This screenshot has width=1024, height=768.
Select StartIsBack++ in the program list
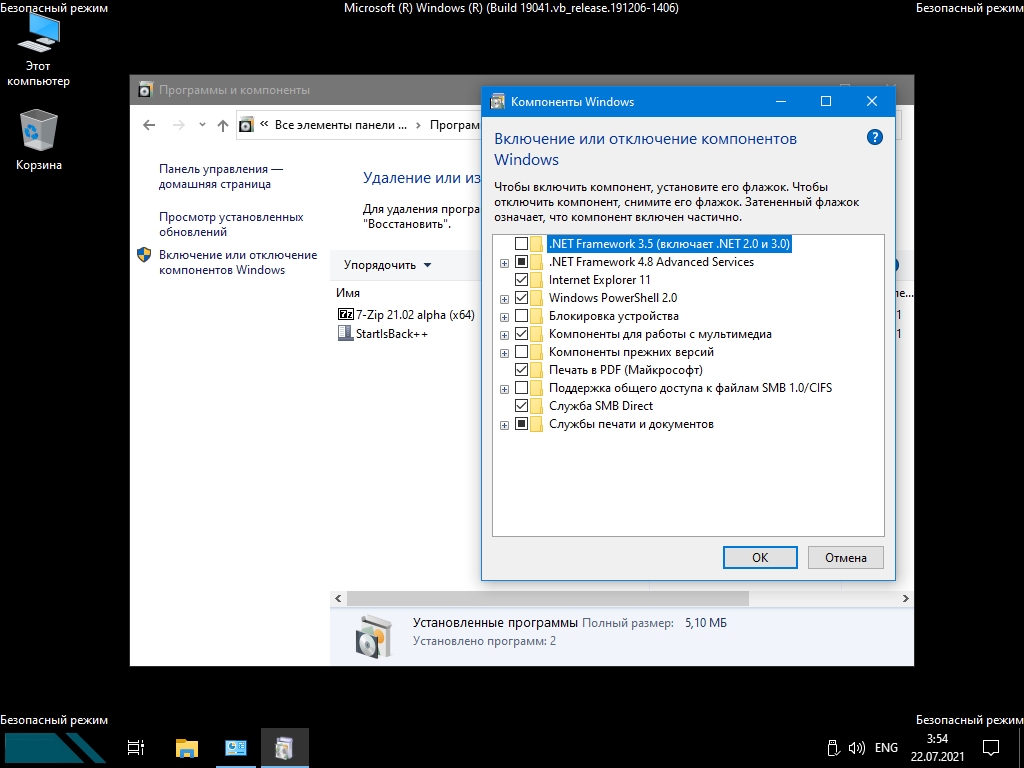[391, 334]
